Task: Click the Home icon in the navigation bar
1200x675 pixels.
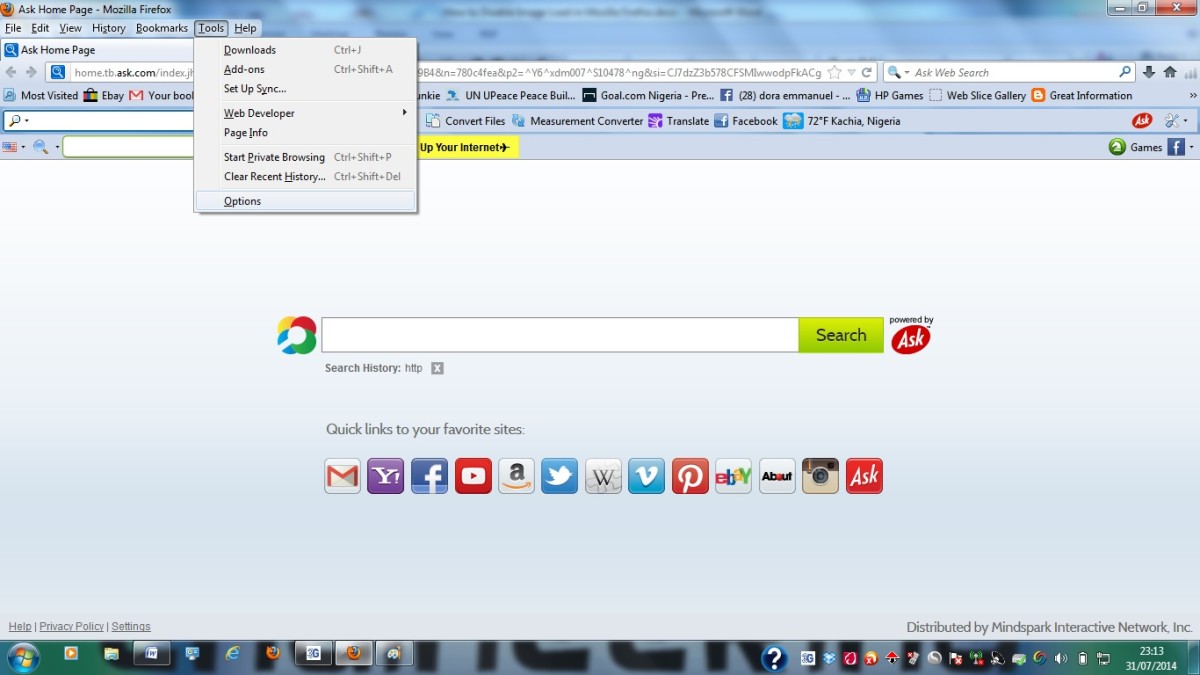Action: pyautogui.click(x=1169, y=72)
